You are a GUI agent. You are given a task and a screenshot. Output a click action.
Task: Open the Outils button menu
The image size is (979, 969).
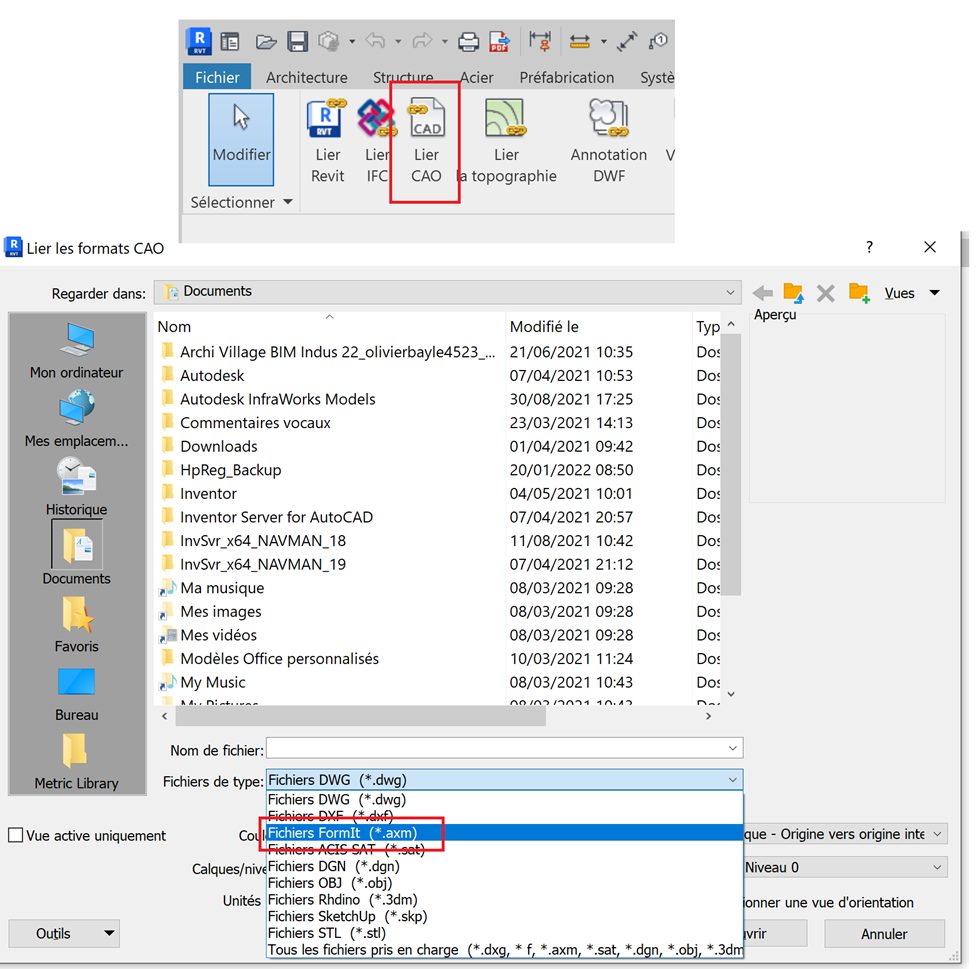[x=64, y=933]
